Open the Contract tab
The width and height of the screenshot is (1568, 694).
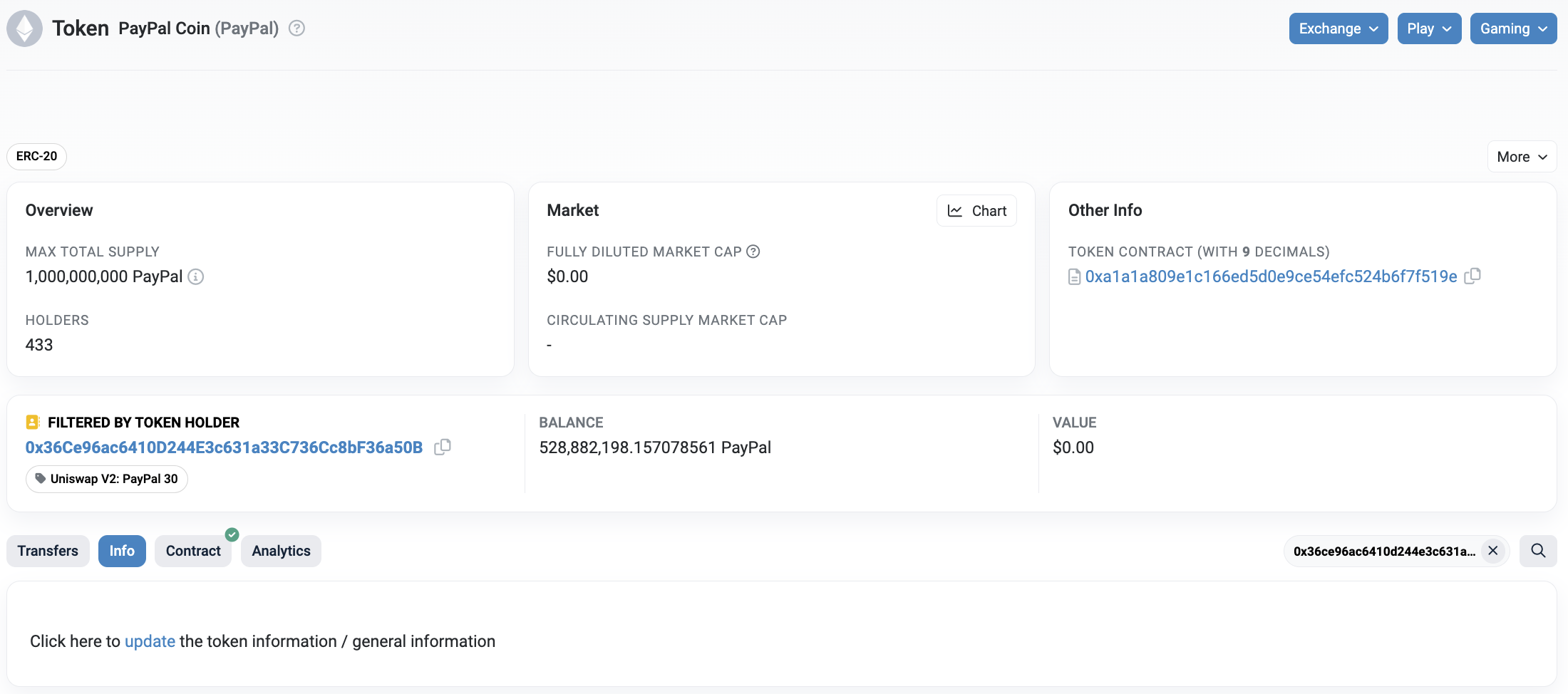(193, 551)
